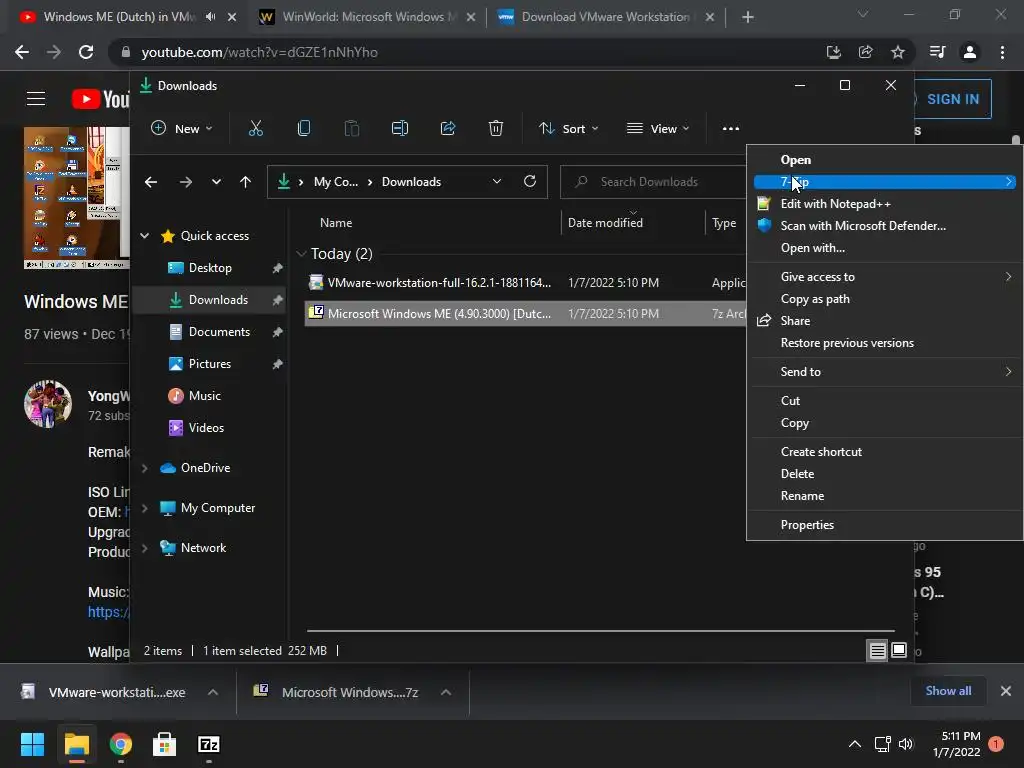Screen dimensions: 1024x768
Task: Close the Chrome downloads bar
Action: [1006, 691]
